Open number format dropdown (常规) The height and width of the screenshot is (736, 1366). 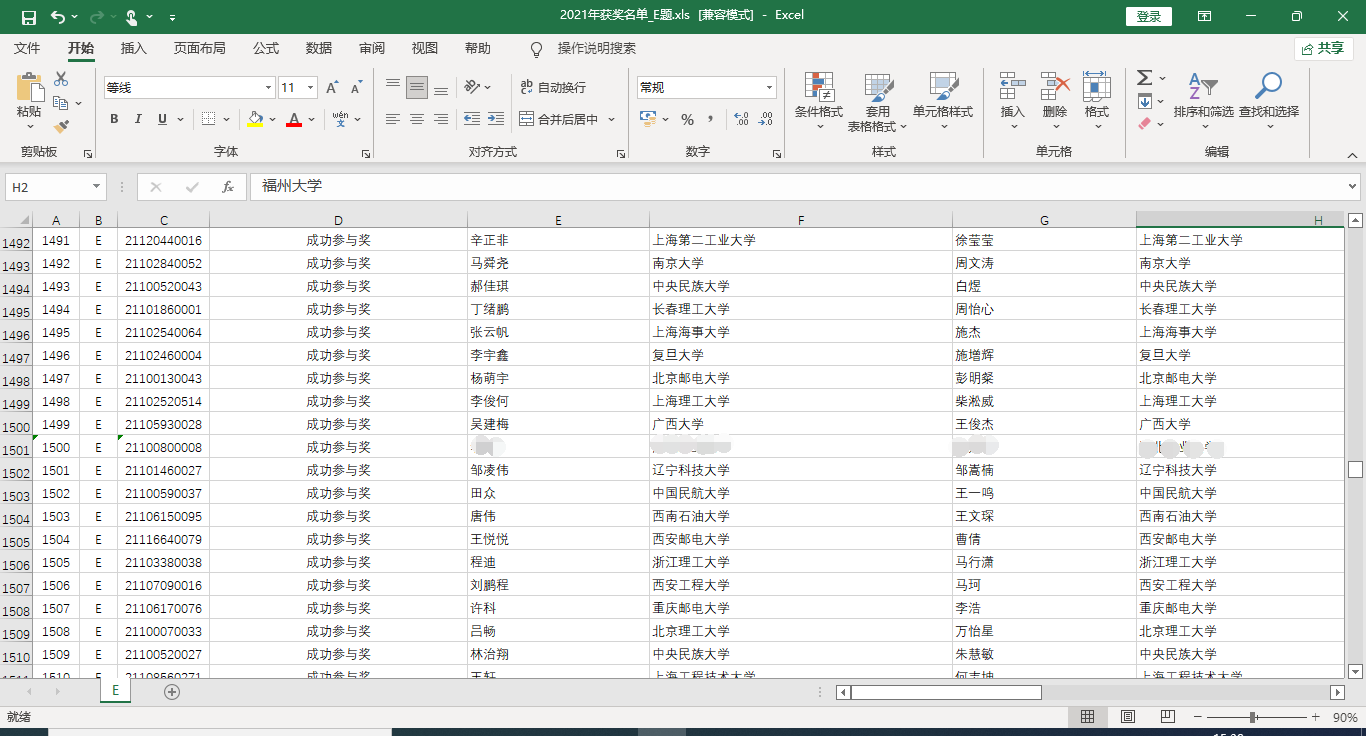769,88
